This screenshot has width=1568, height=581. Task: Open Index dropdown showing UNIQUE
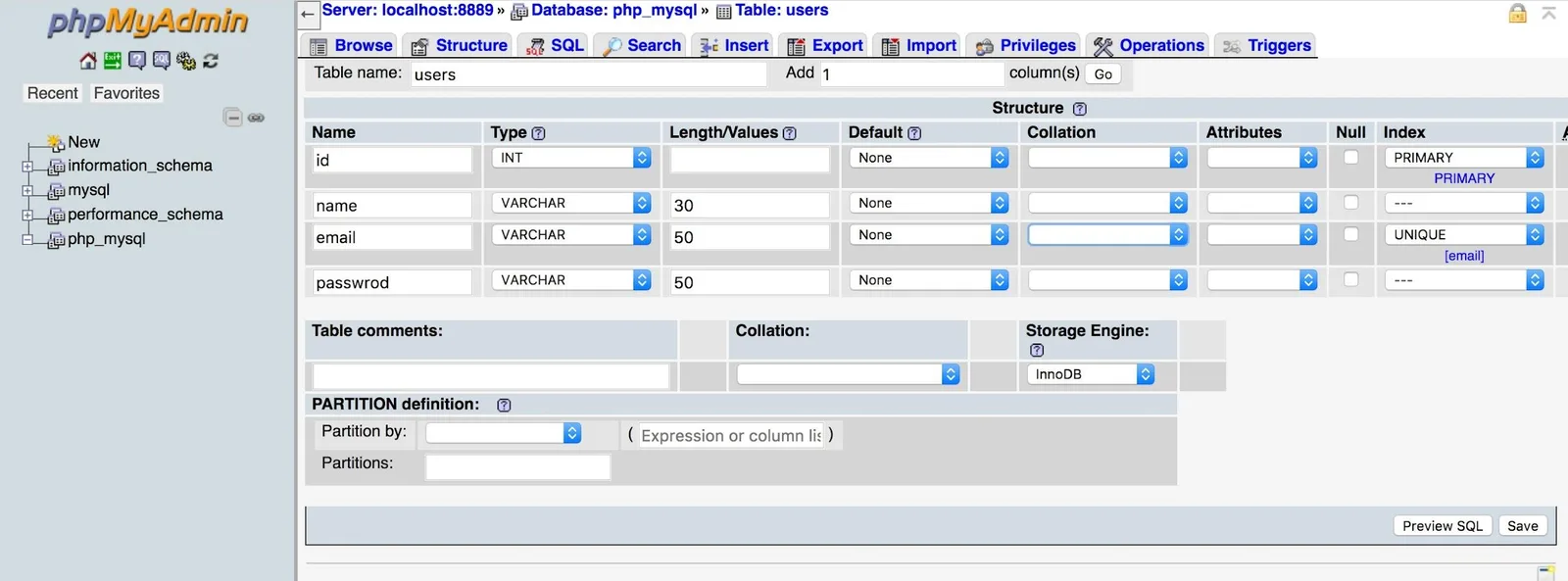(1464, 235)
